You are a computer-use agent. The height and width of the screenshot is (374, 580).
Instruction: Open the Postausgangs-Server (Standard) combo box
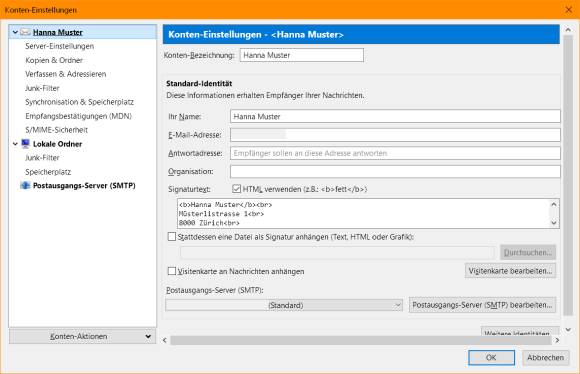tap(284, 305)
